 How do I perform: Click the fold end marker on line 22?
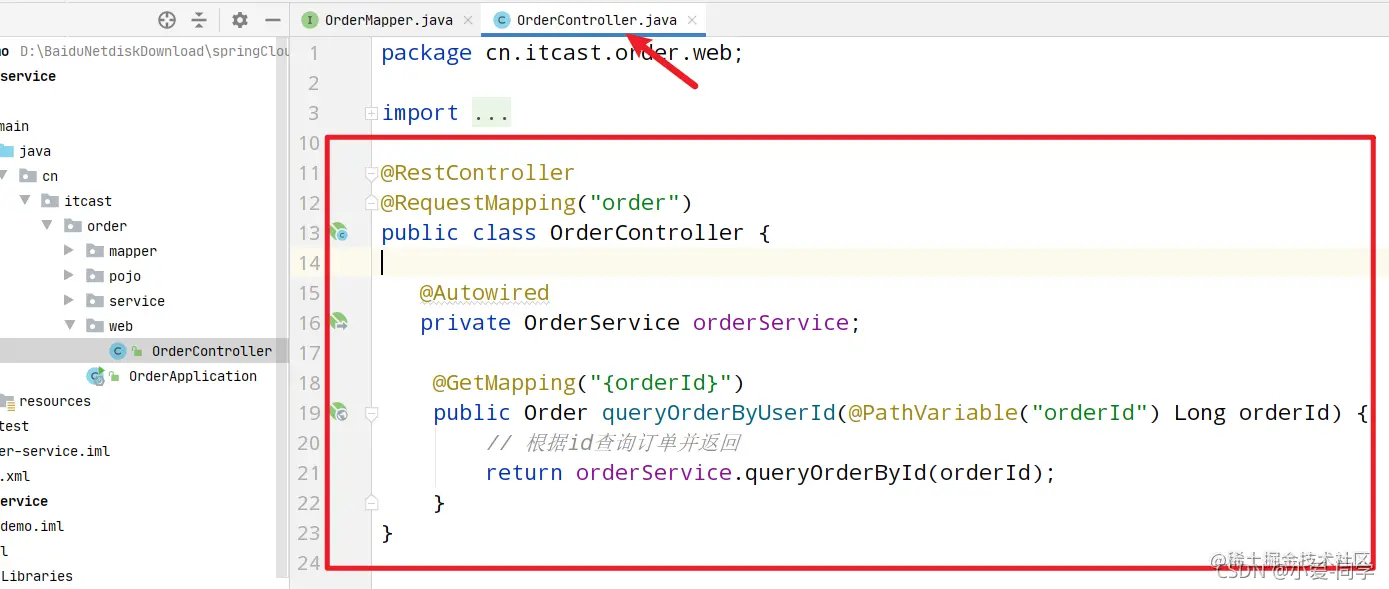coord(372,502)
